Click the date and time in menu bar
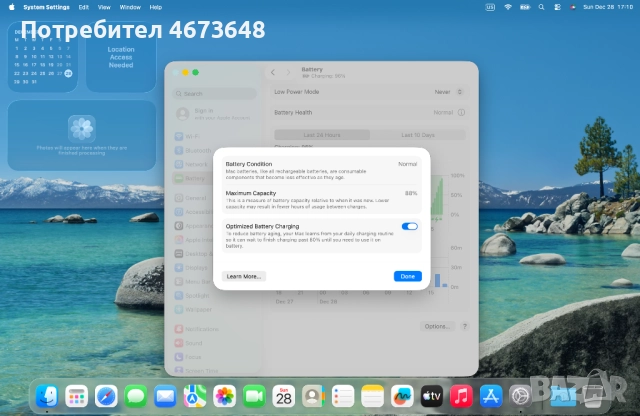This screenshot has width=640, height=416. point(608,7)
